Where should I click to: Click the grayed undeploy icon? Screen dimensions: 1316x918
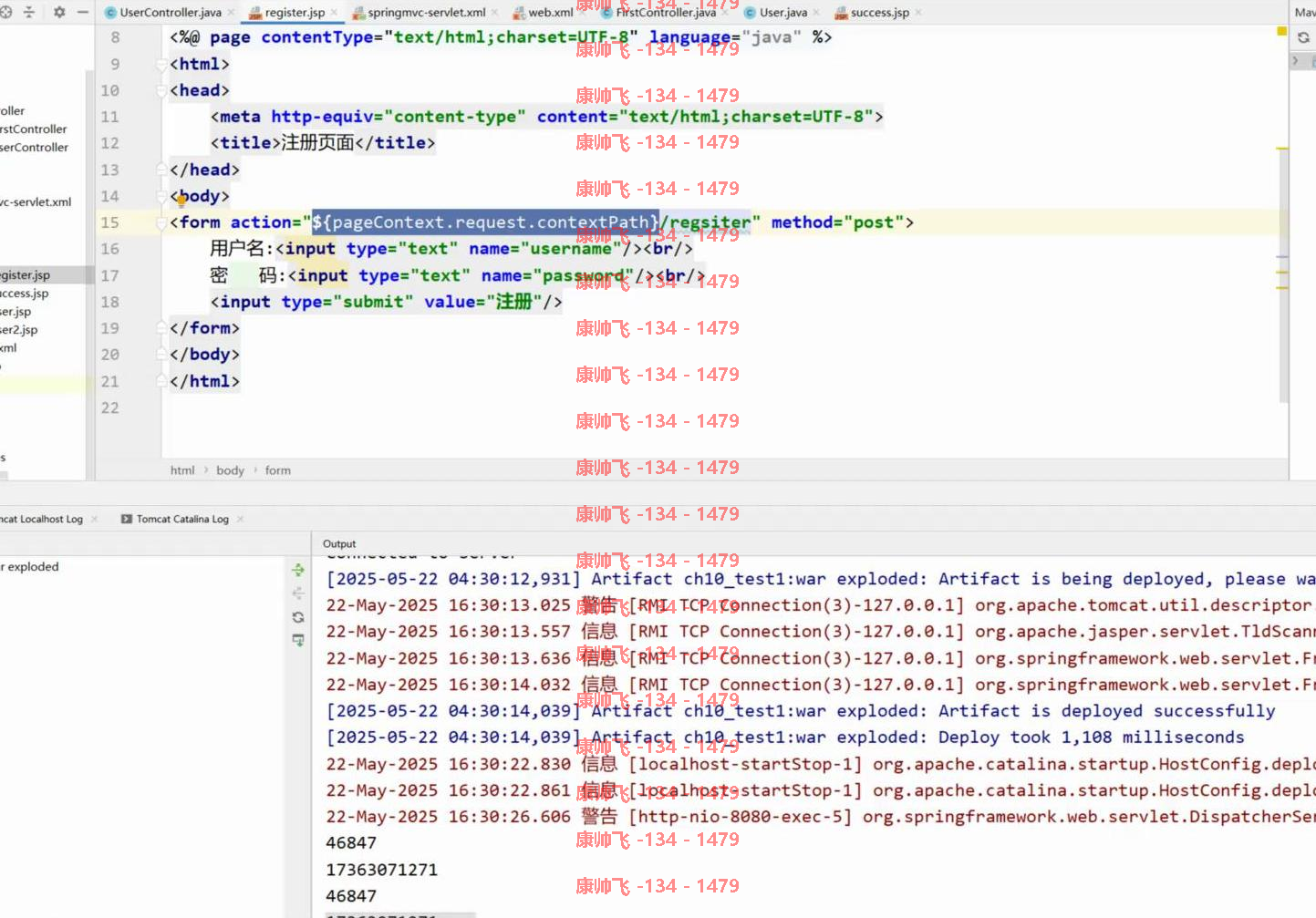[x=298, y=593]
